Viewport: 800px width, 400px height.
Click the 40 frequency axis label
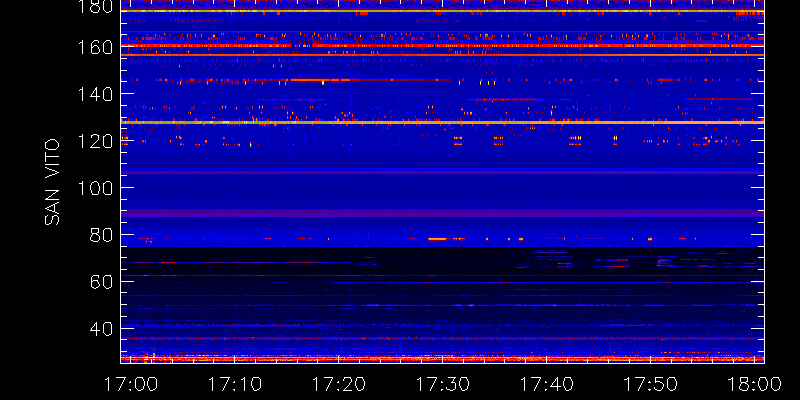(x=103, y=329)
